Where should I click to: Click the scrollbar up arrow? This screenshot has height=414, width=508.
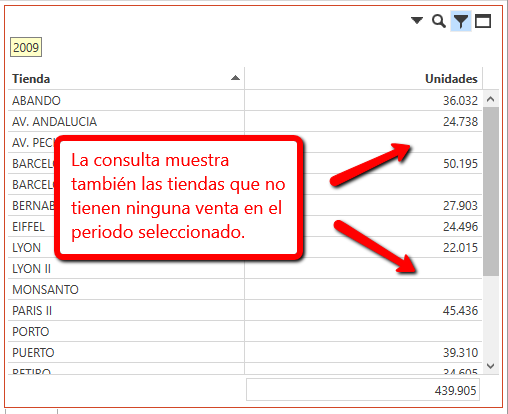point(490,99)
